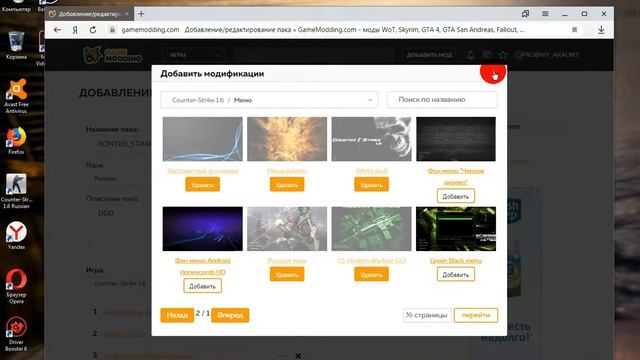
Task: Click Добавить under Фон меню Черное дерево
Action: tap(456, 196)
